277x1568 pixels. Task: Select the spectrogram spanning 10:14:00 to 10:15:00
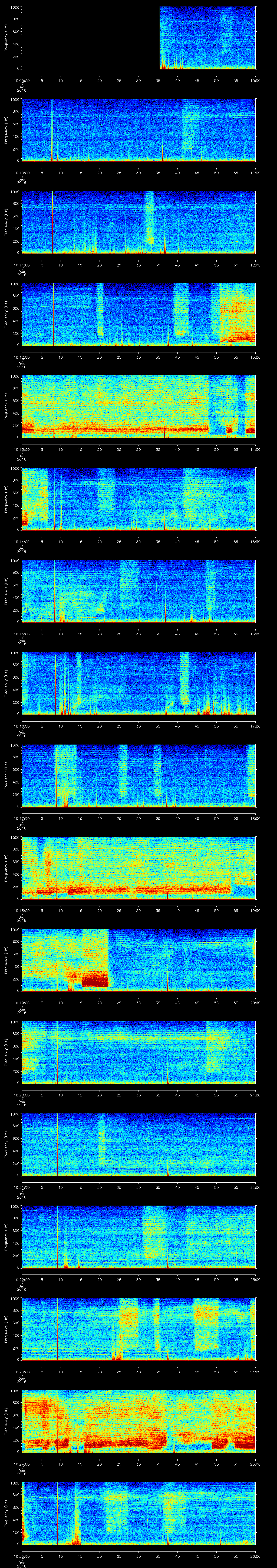coord(139,499)
